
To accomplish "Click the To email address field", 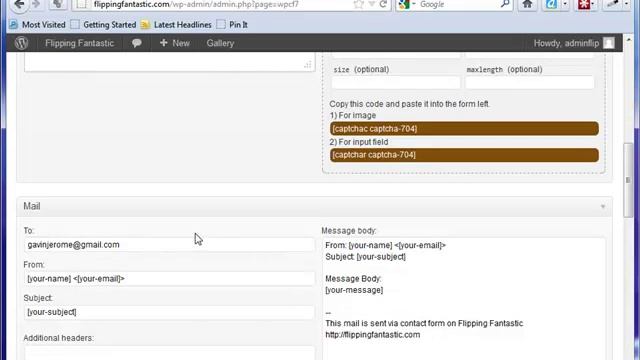I will click(x=169, y=245).
